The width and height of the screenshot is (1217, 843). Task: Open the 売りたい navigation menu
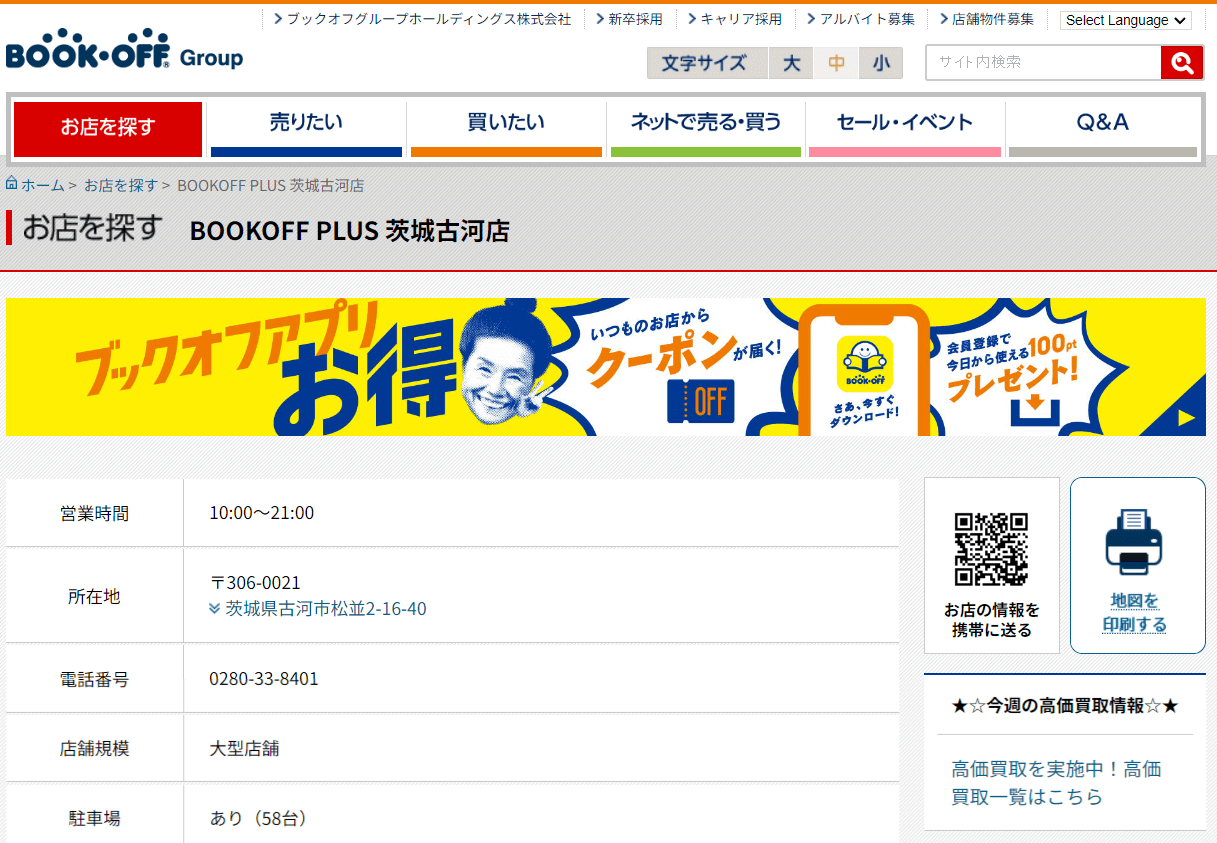tap(306, 124)
